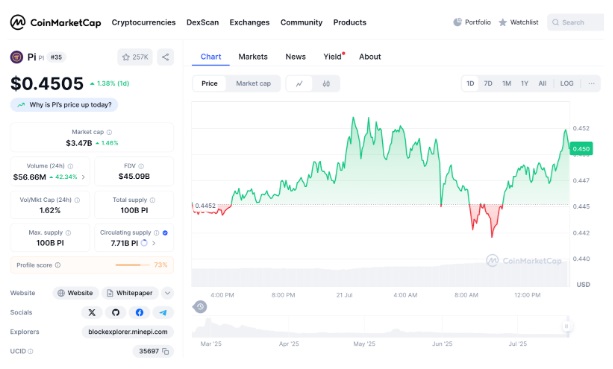The height and width of the screenshot is (369, 613).
Task: Add Pi to watchlist via star button
Action: tap(135, 57)
